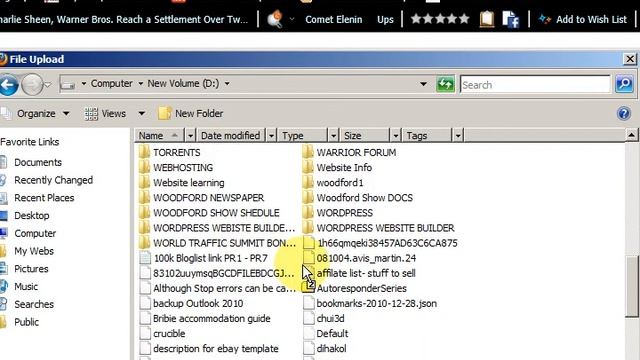
Task: Select description for ebay template file
Action: (x=209, y=349)
